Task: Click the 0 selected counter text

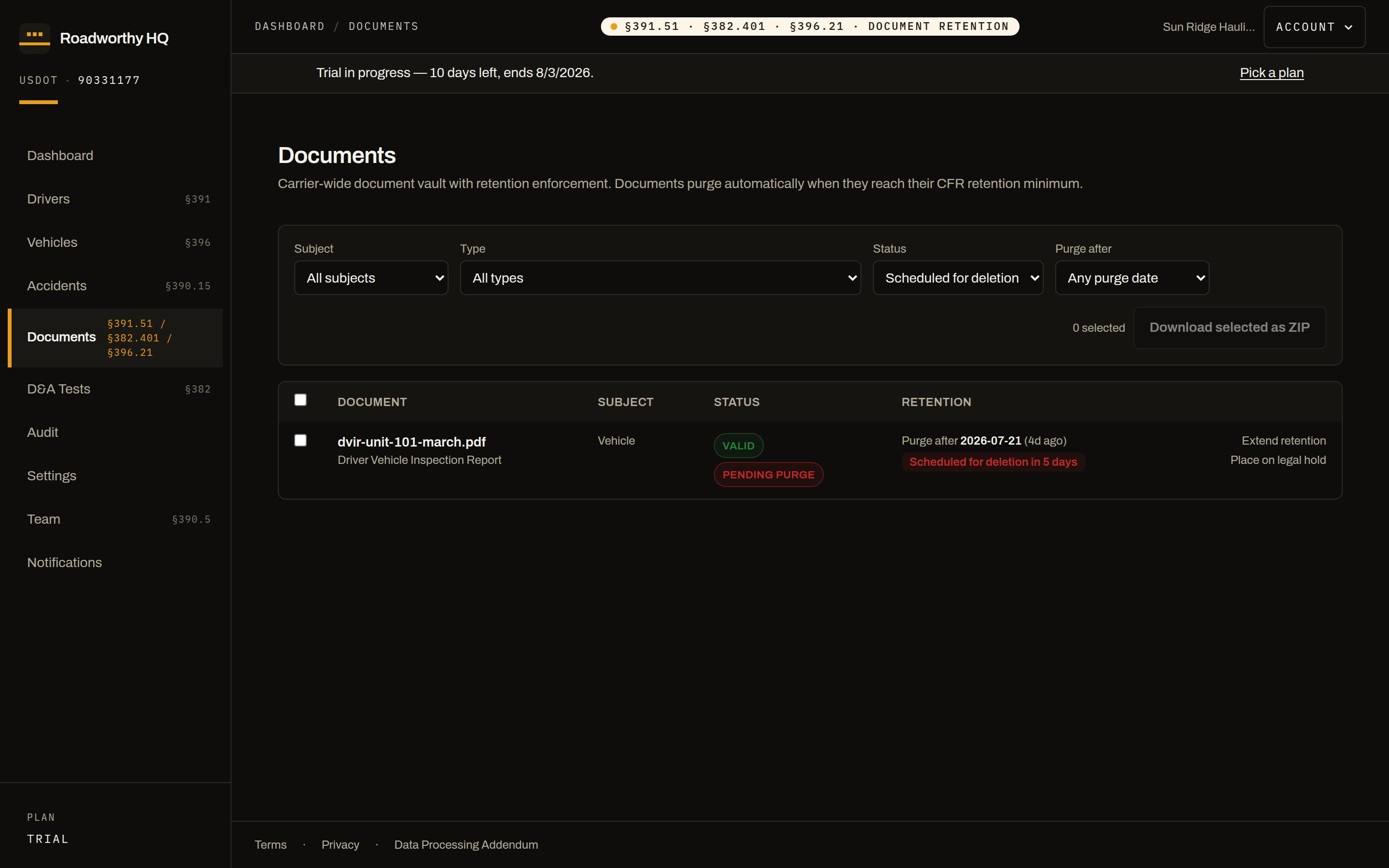Action: click(1099, 328)
